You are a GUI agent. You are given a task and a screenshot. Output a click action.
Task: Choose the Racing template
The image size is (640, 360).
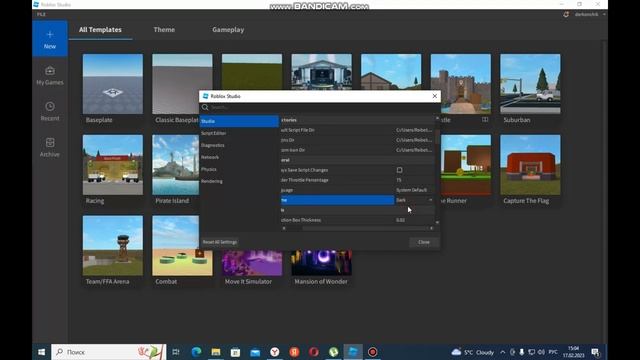click(x=113, y=170)
